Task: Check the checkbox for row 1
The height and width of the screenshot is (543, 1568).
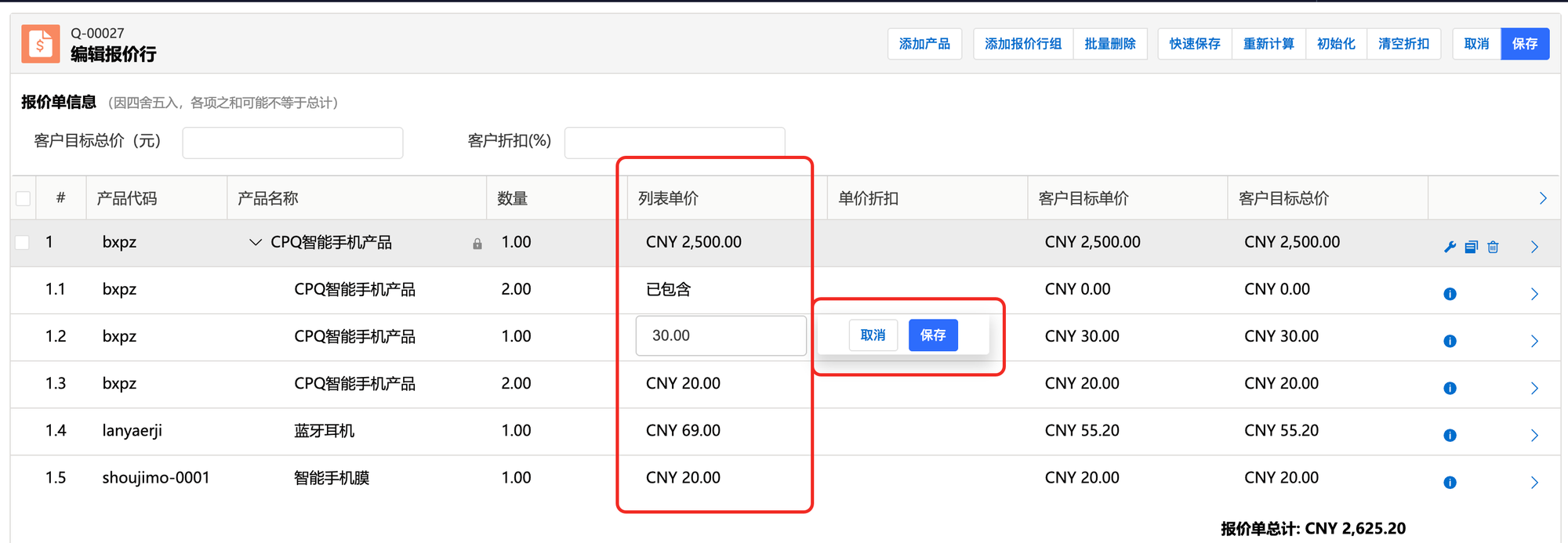Action: [24, 242]
